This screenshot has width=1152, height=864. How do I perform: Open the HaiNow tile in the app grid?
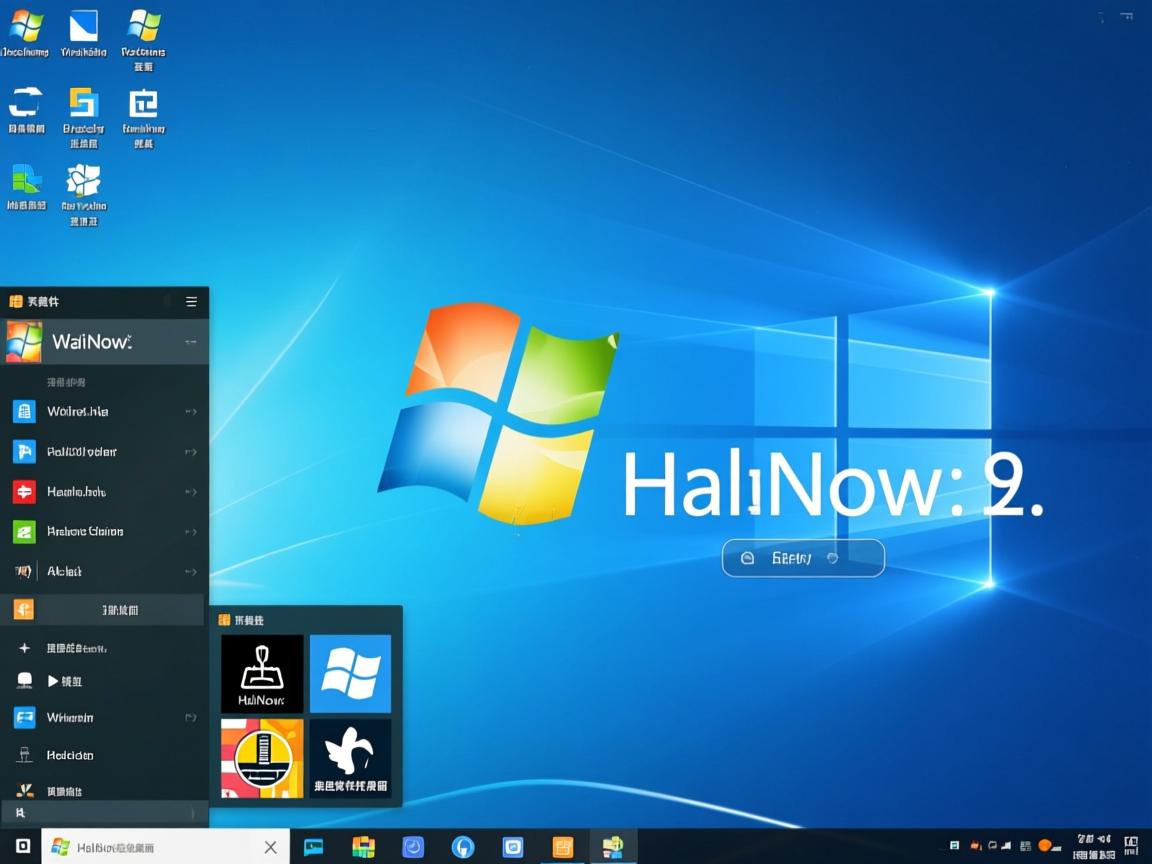click(262, 674)
